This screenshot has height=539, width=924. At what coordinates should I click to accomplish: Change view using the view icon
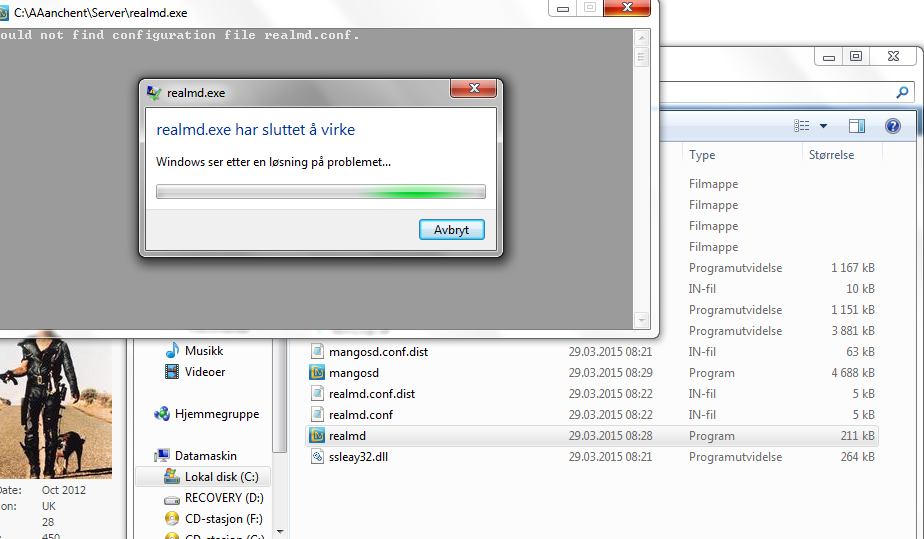point(801,125)
